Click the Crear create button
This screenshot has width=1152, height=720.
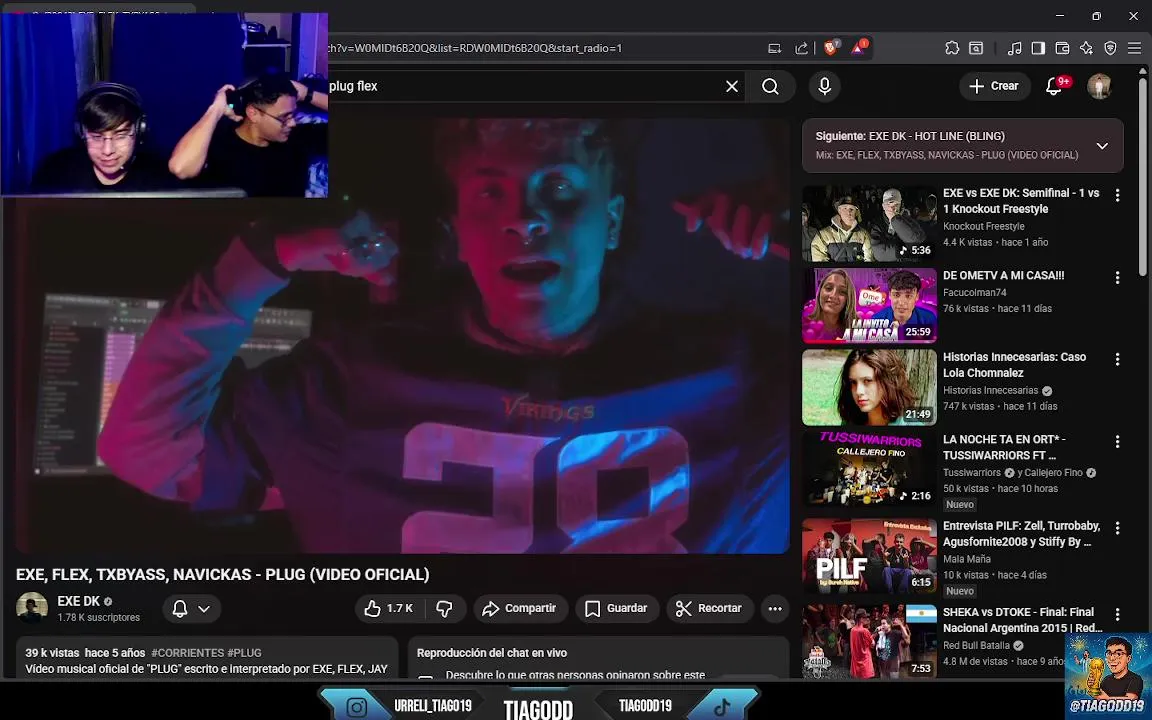pos(995,86)
